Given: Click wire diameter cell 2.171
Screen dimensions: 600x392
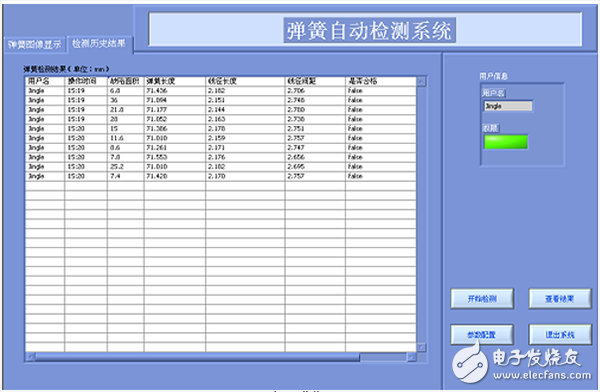Looking at the screenshot, I should [x=245, y=147].
